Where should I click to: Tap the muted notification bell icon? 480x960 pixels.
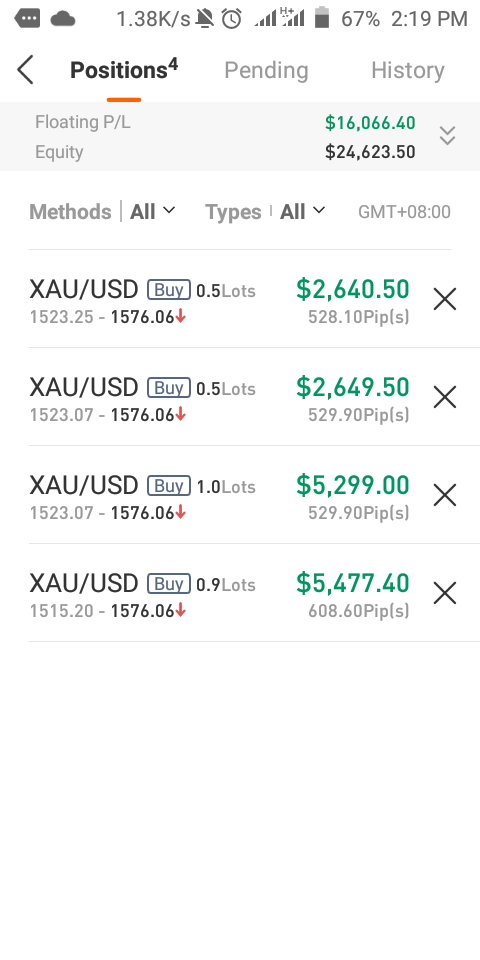click(205, 19)
